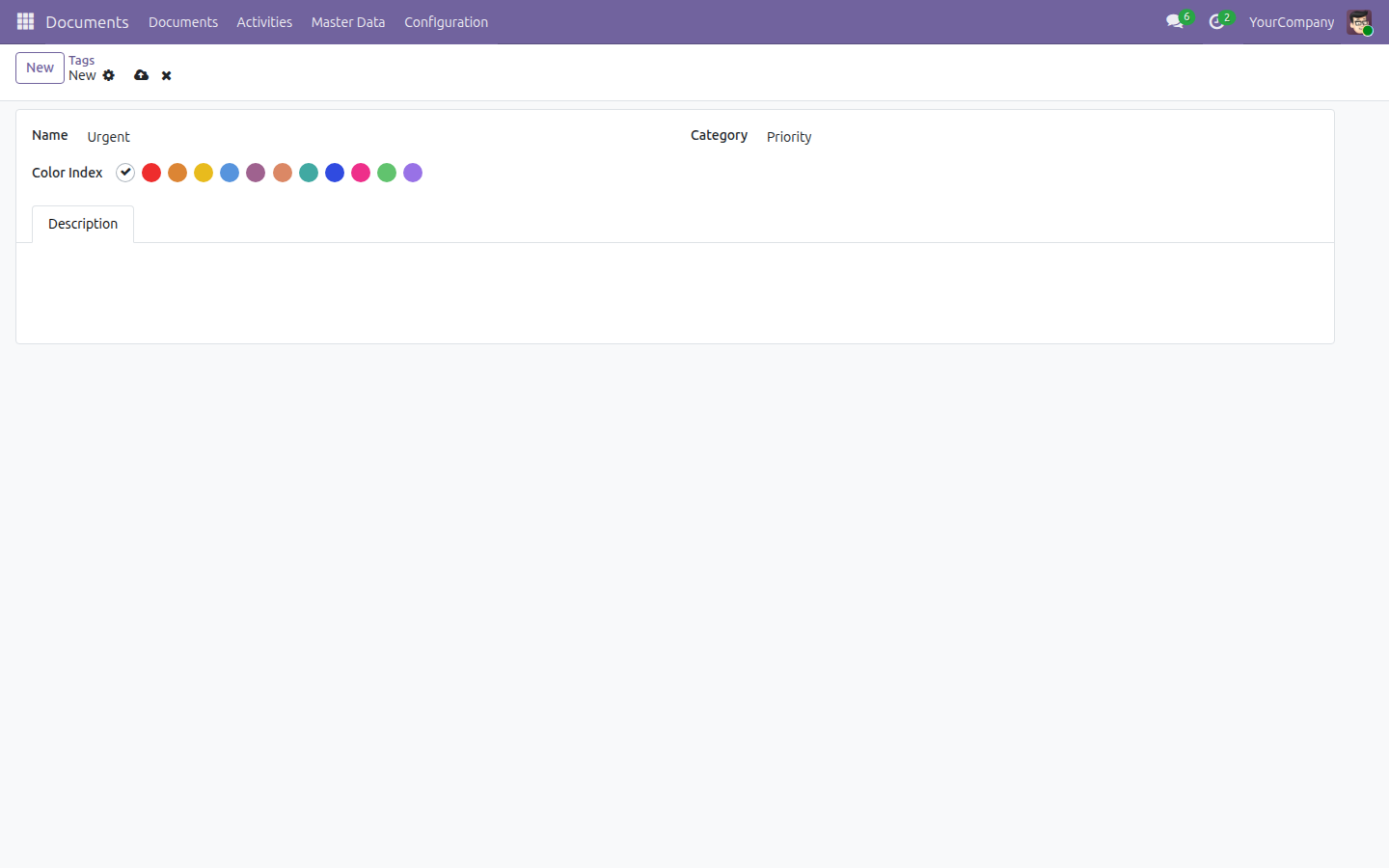The height and width of the screenshot is (868, 1389).
Task: Open the activities clock icon
Action: [x=1217, y=21]
